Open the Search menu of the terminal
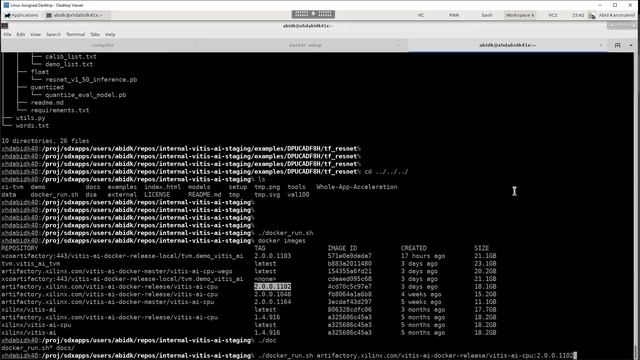The width and height of the screenshot is (640, 360). [53, 34]
